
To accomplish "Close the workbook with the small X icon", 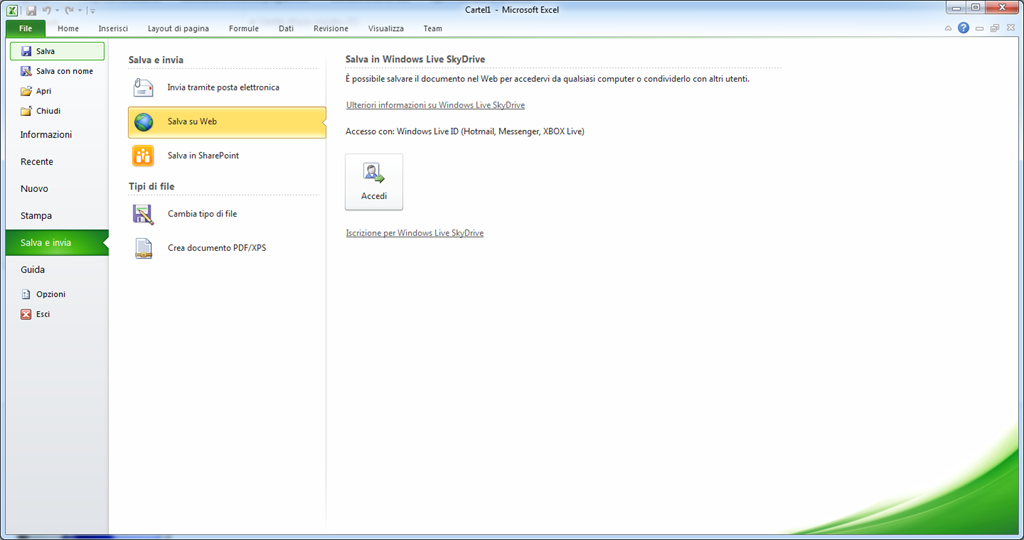I will pyautogui.click(x=1010, y=28).
